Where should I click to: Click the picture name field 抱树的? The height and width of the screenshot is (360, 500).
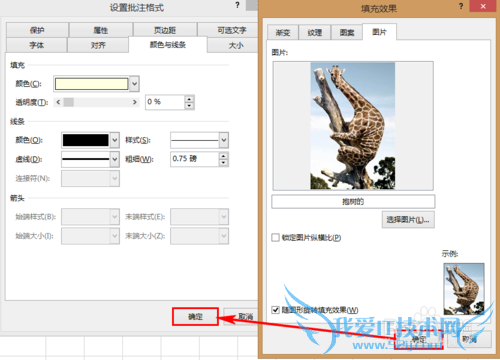click(353, 202)
